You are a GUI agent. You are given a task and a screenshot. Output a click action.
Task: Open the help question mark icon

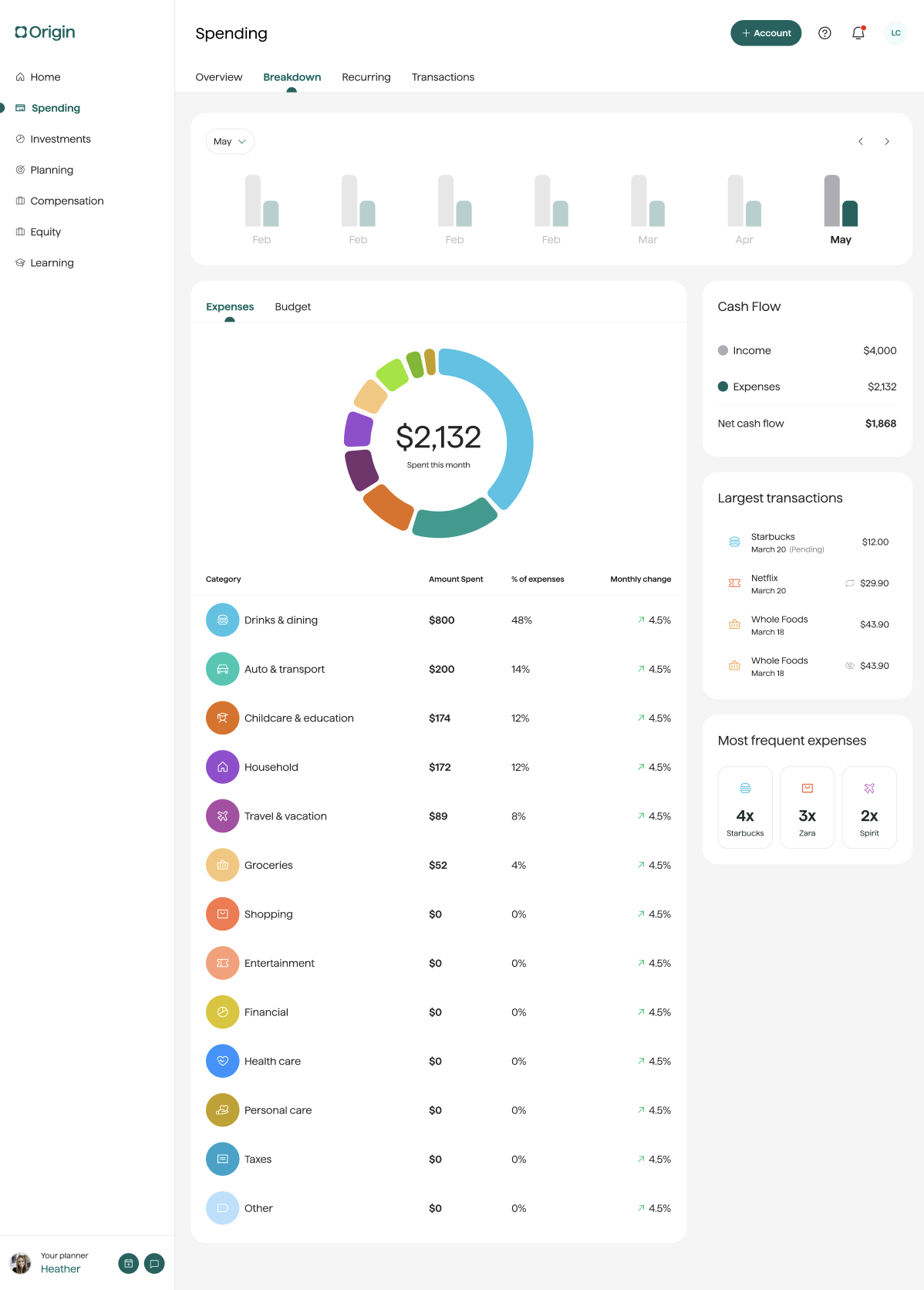(825, 33)
